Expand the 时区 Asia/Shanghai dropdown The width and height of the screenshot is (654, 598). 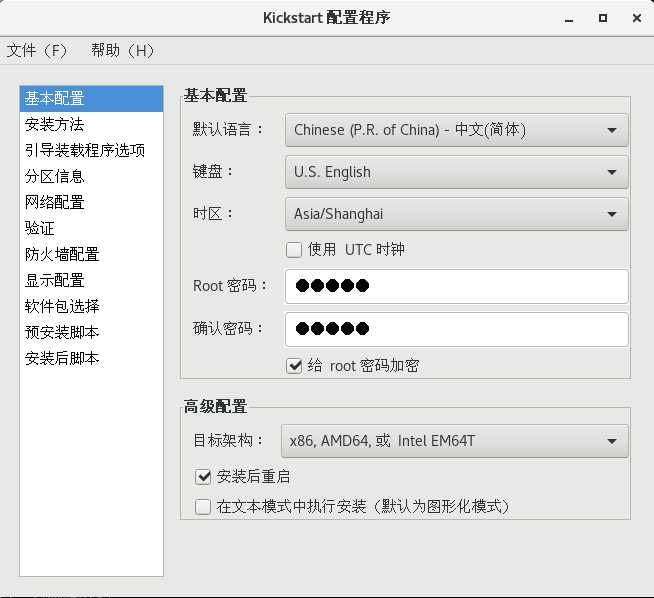(457, 214)
